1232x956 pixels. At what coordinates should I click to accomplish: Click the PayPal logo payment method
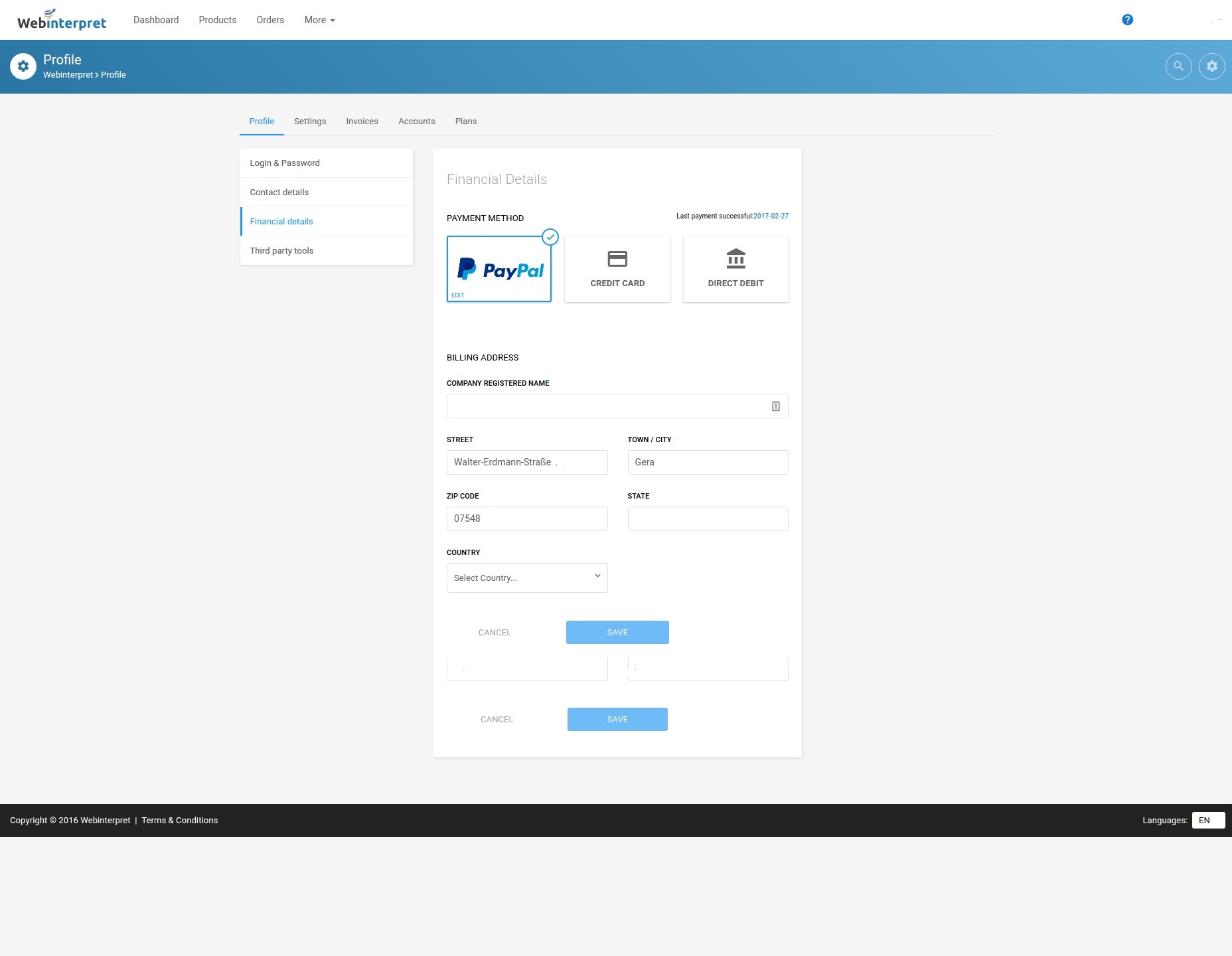point(501,269)
